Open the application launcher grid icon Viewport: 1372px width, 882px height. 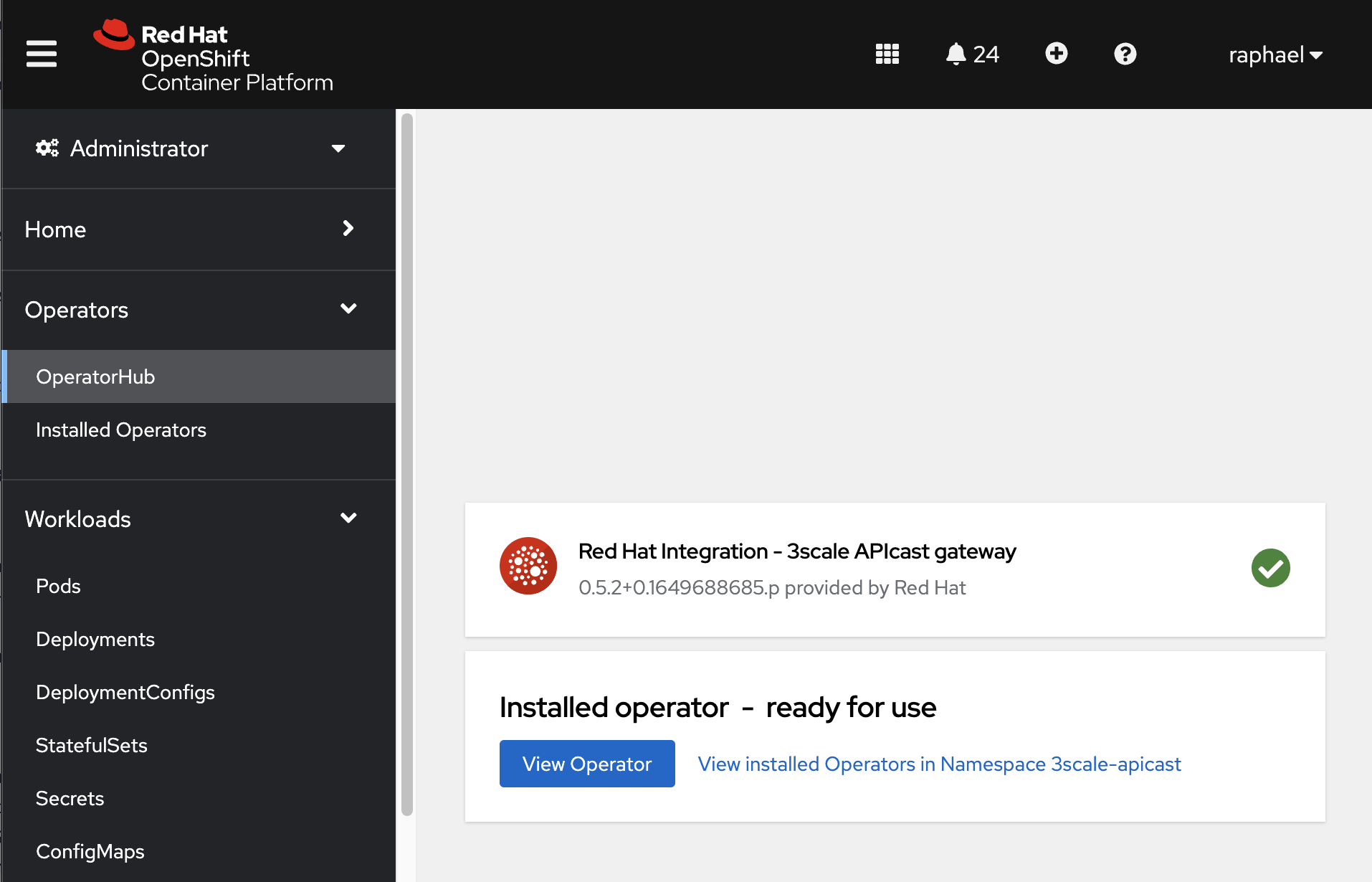tap(887, 54)
